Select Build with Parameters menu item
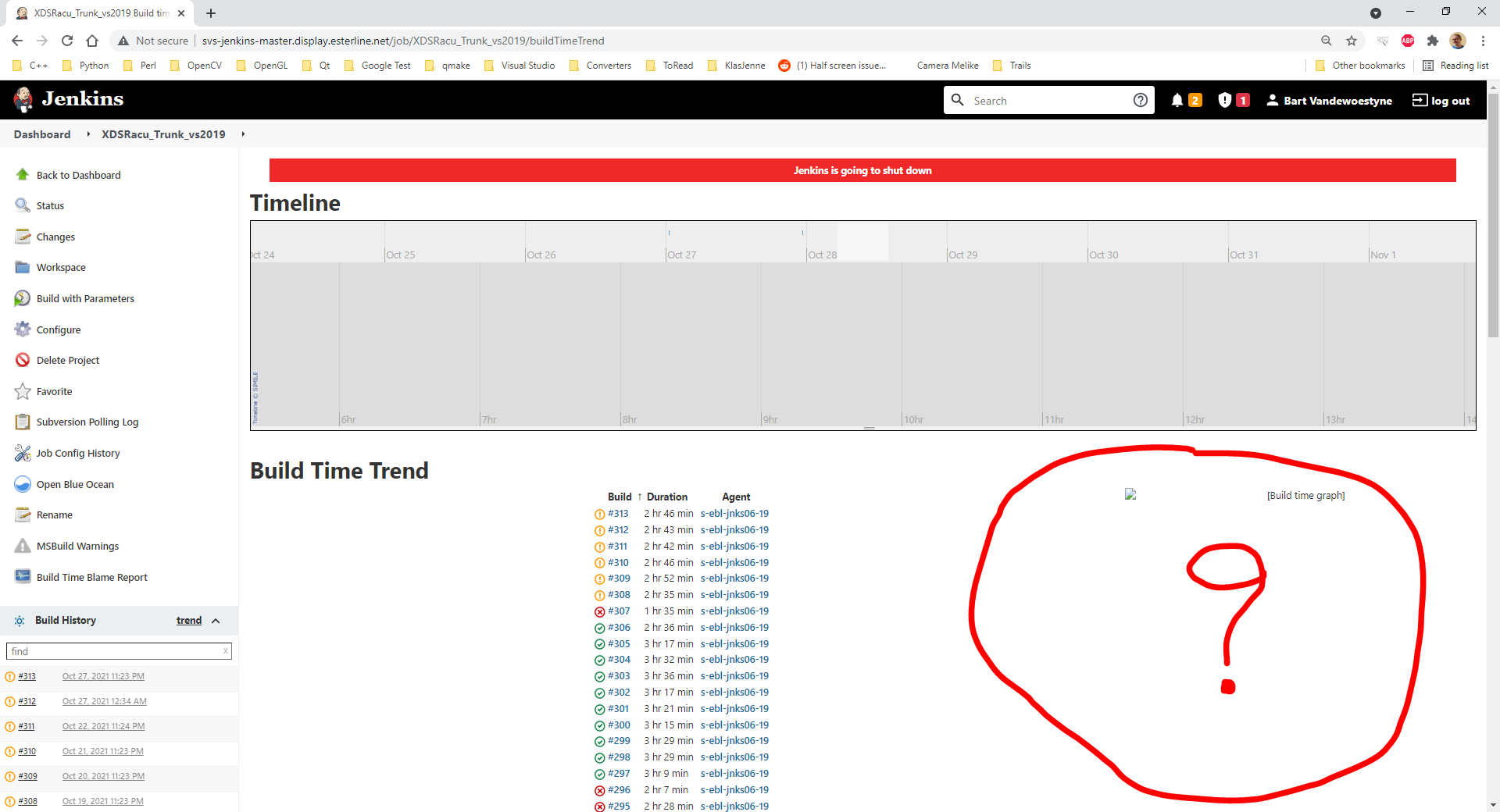The image size is (1500, 812). pos(85,298)
